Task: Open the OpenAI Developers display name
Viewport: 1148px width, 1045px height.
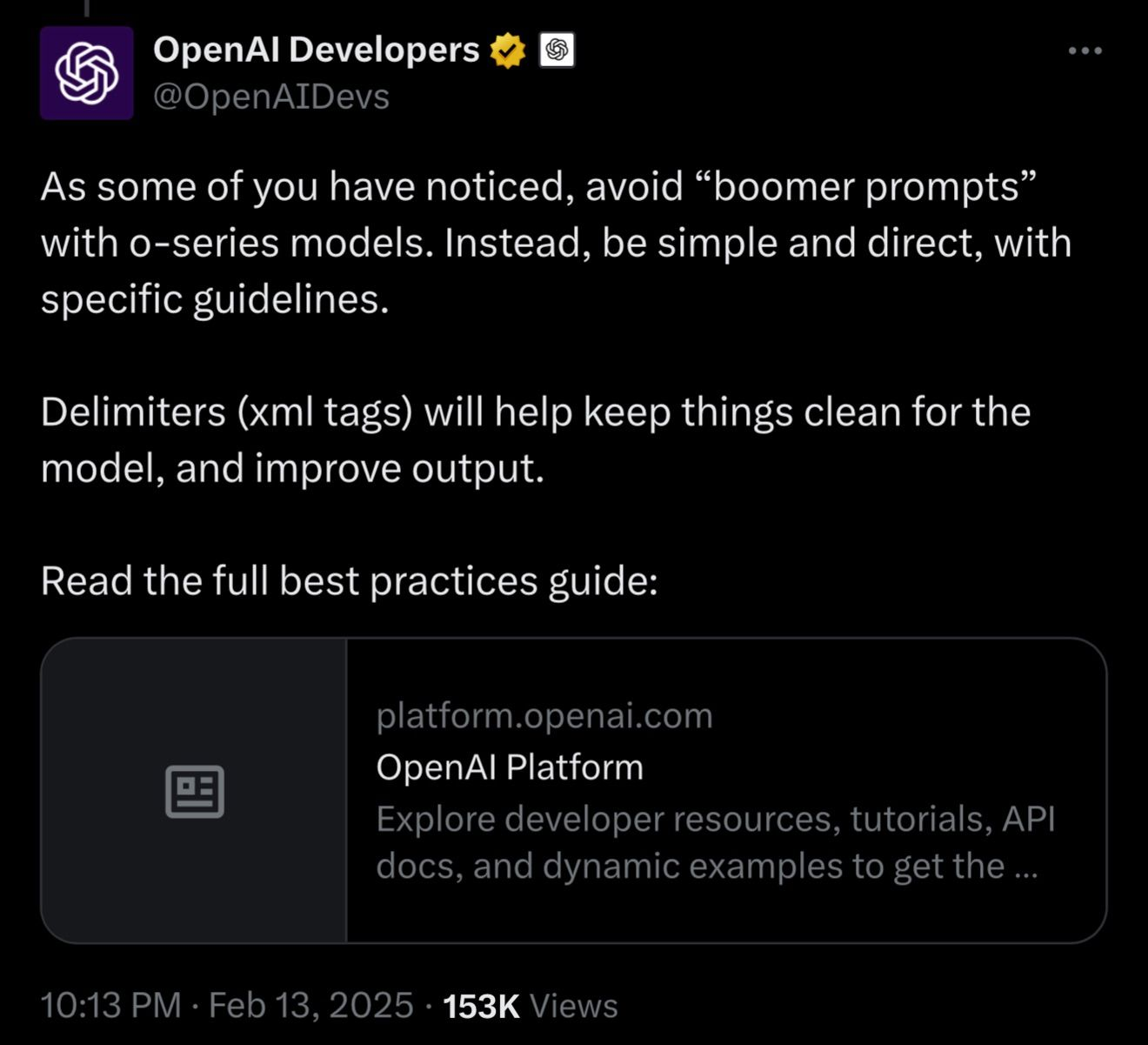Action: pyautogui.click(x=316, y=50)
